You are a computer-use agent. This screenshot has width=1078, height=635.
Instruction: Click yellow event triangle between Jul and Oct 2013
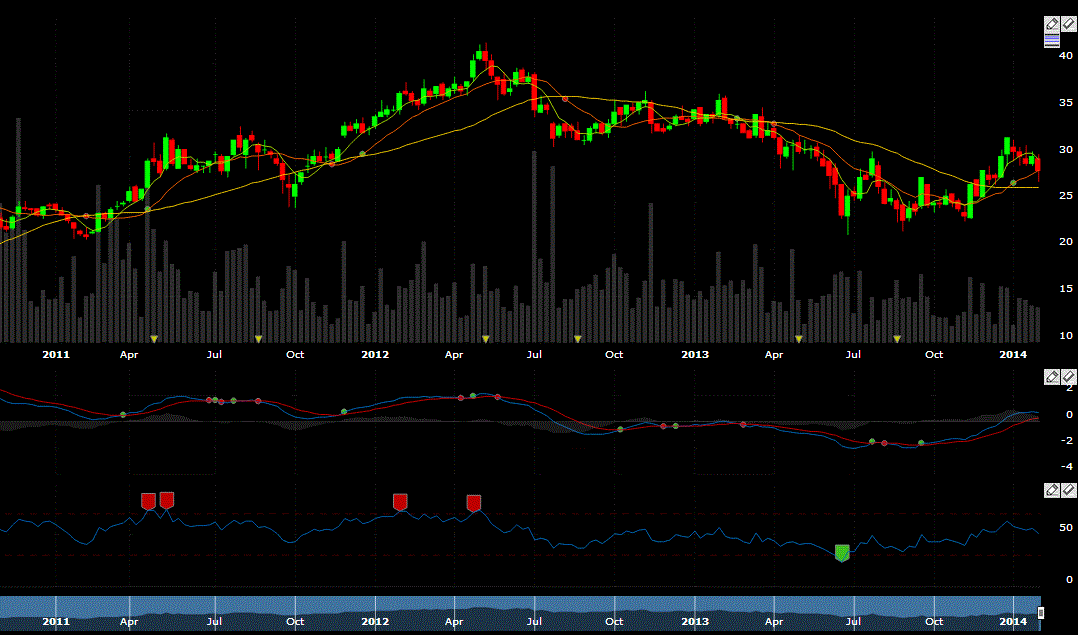tap(897, 339)
